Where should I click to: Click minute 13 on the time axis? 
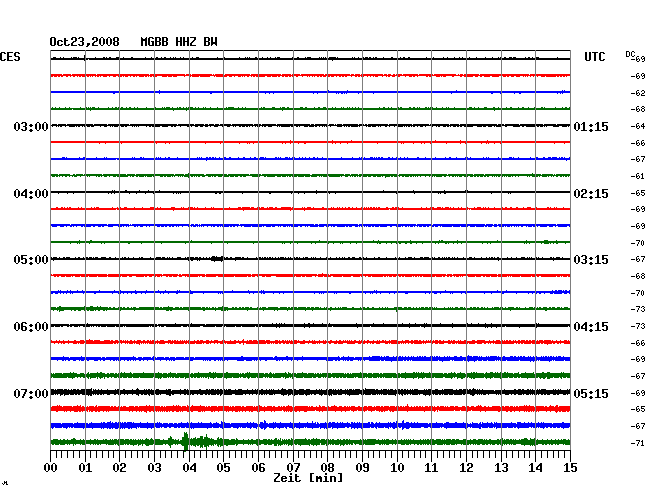click(501, 468)
